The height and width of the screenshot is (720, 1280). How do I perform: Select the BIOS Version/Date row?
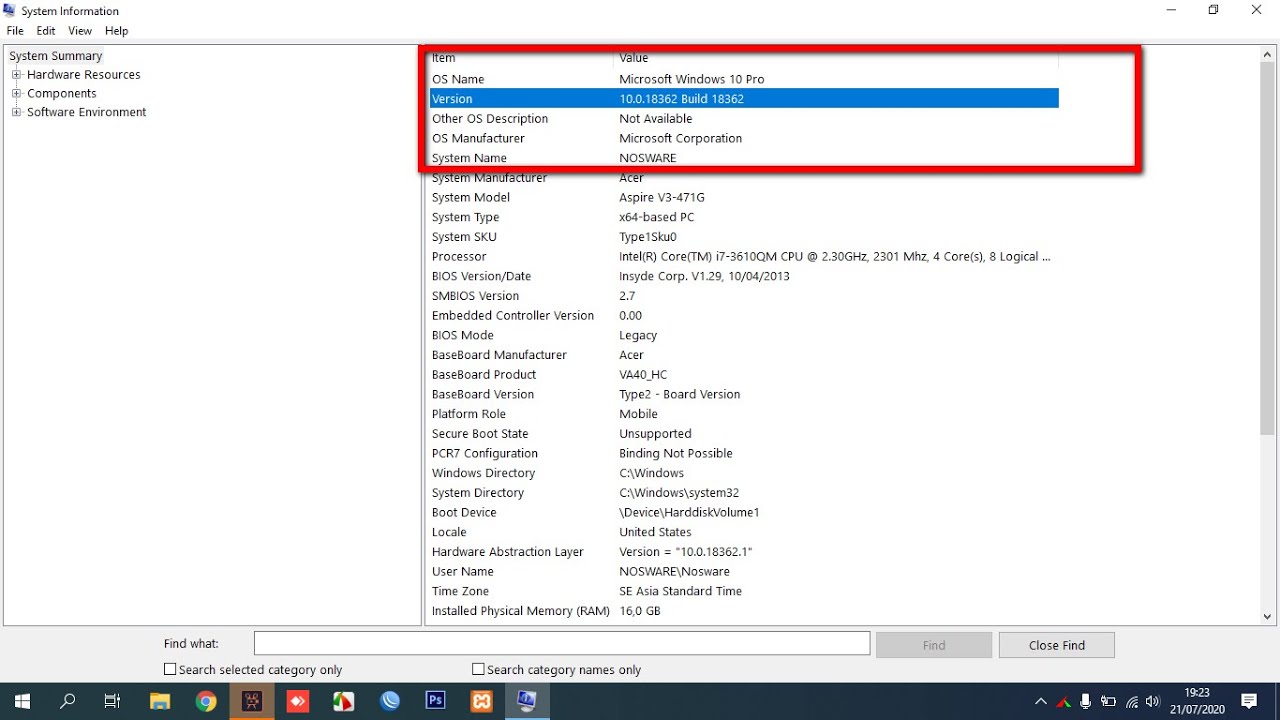click(744, 276)
